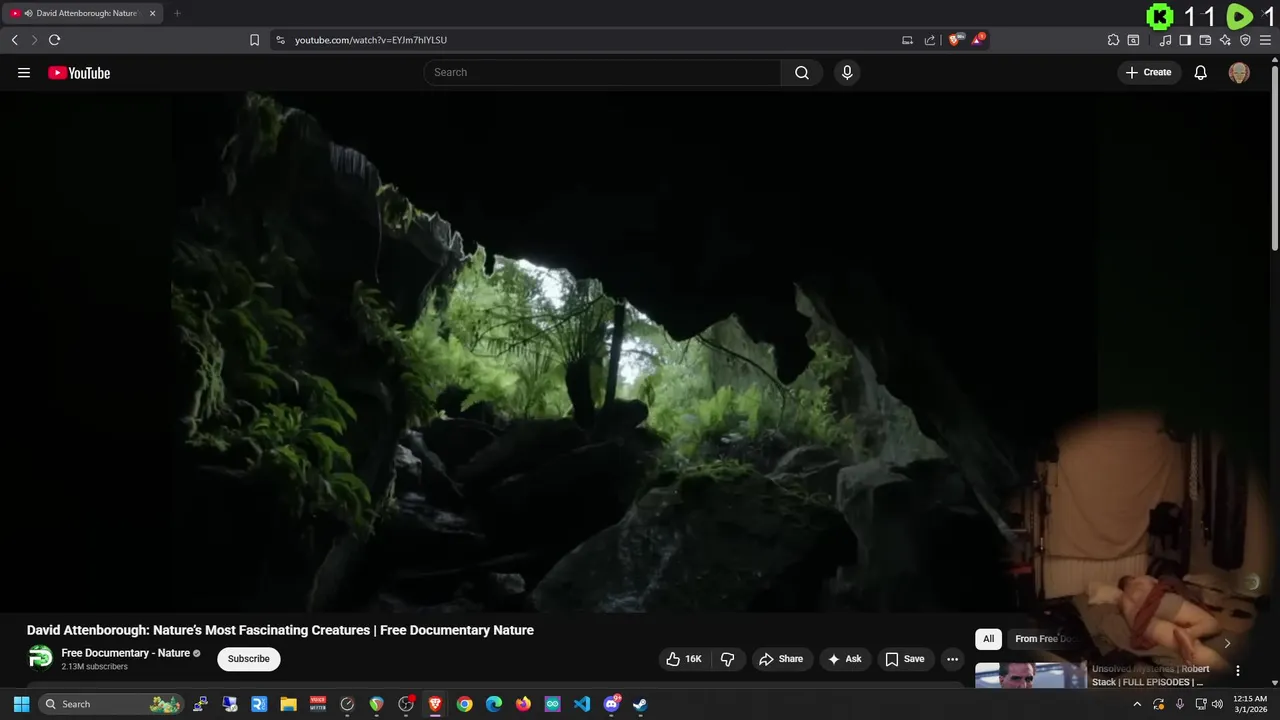The width and height of the screenshot is (1280, 720).
Task: Open browser extensions puzzle icon
Action: point(1113,40)
